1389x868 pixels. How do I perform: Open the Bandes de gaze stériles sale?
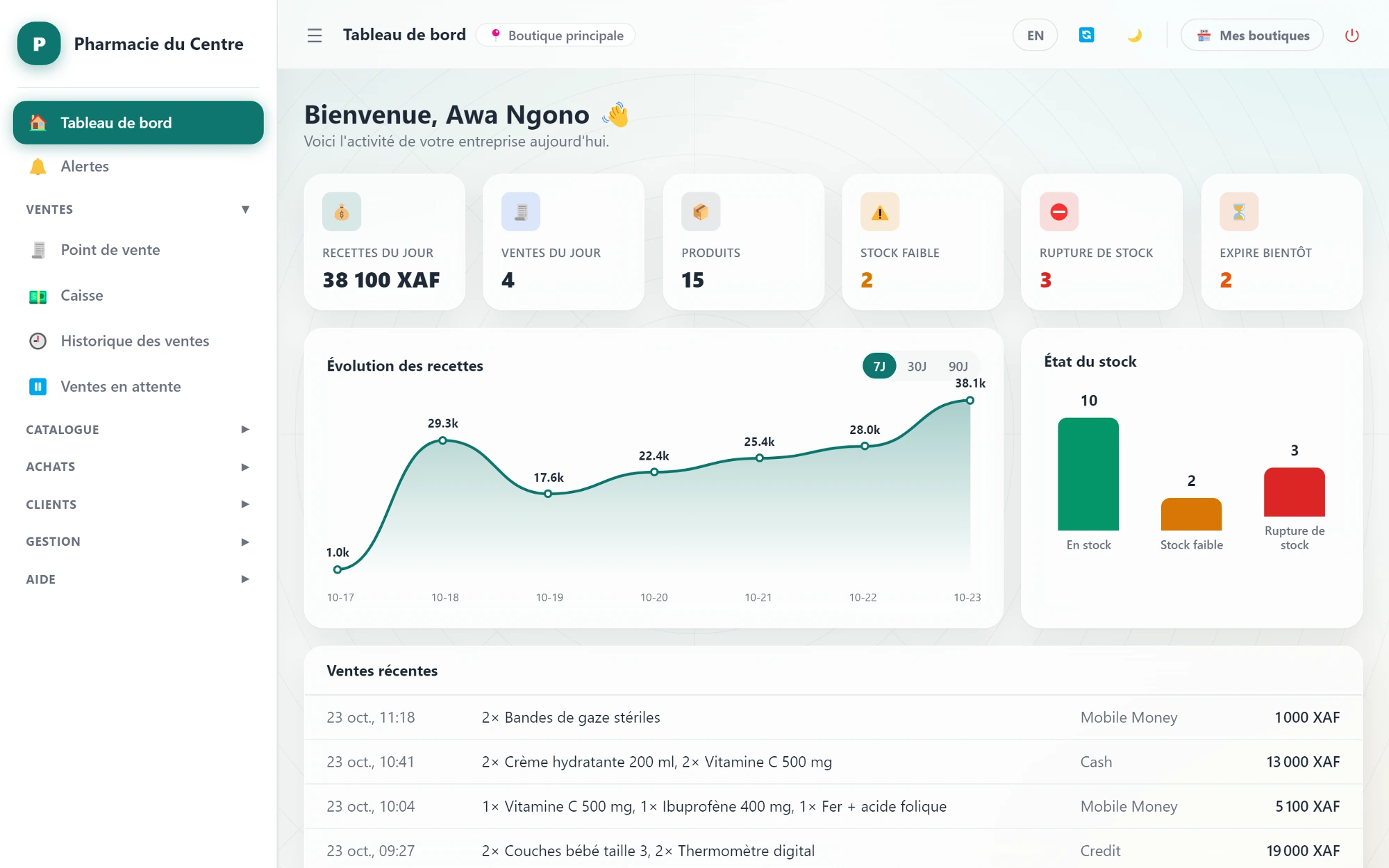pyautogui.click(x=833, y=717)
